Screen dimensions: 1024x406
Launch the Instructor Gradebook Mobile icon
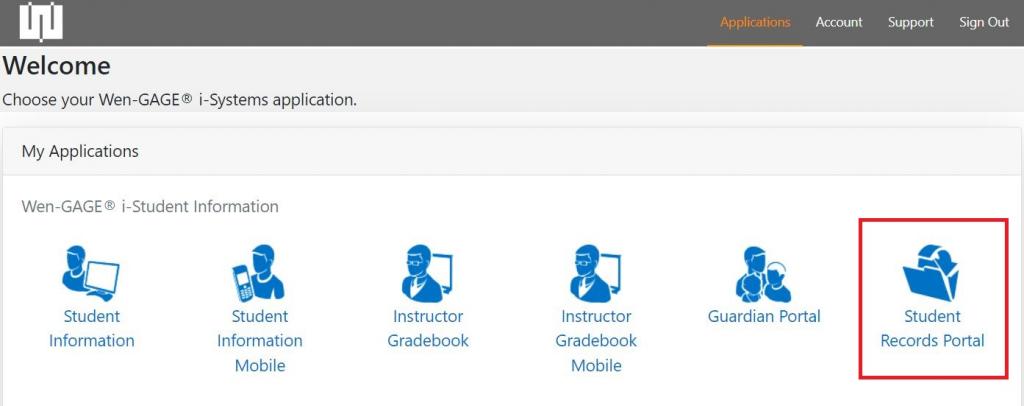[x=596, y=273]
